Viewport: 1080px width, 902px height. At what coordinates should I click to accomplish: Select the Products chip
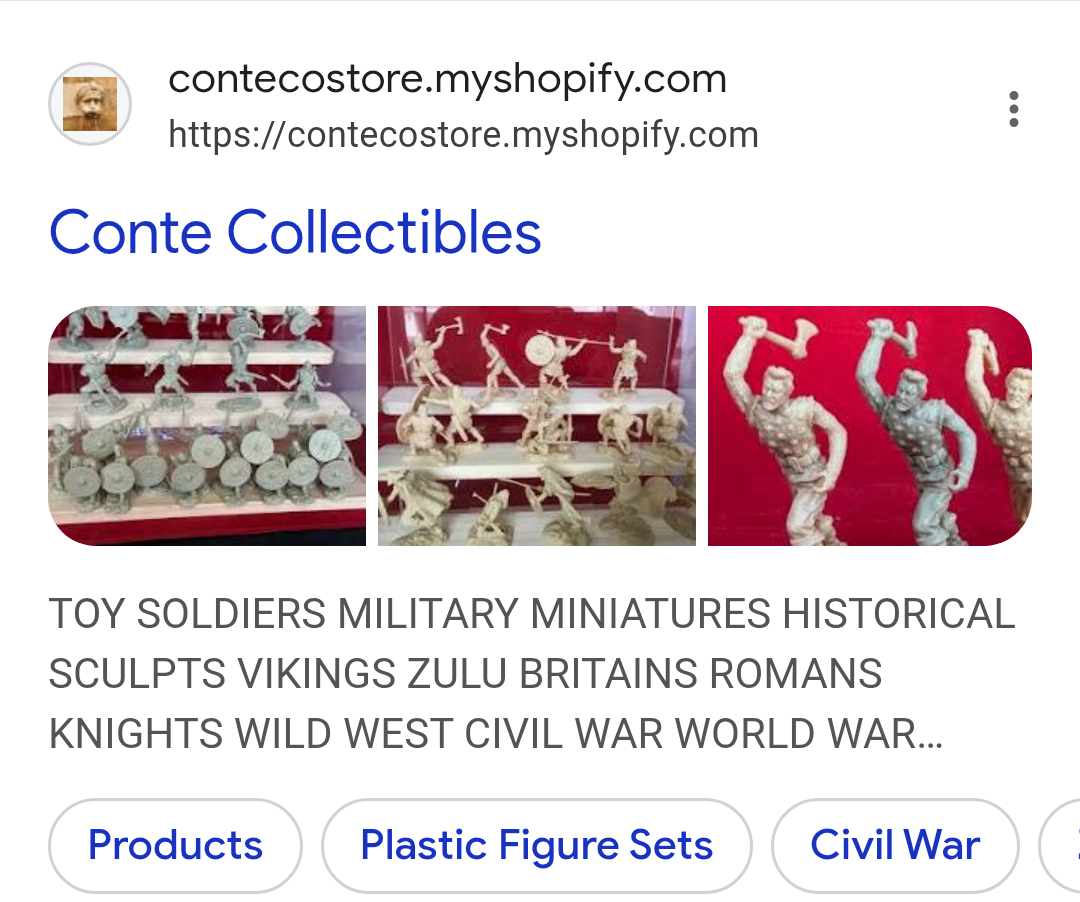pos(175,845)
